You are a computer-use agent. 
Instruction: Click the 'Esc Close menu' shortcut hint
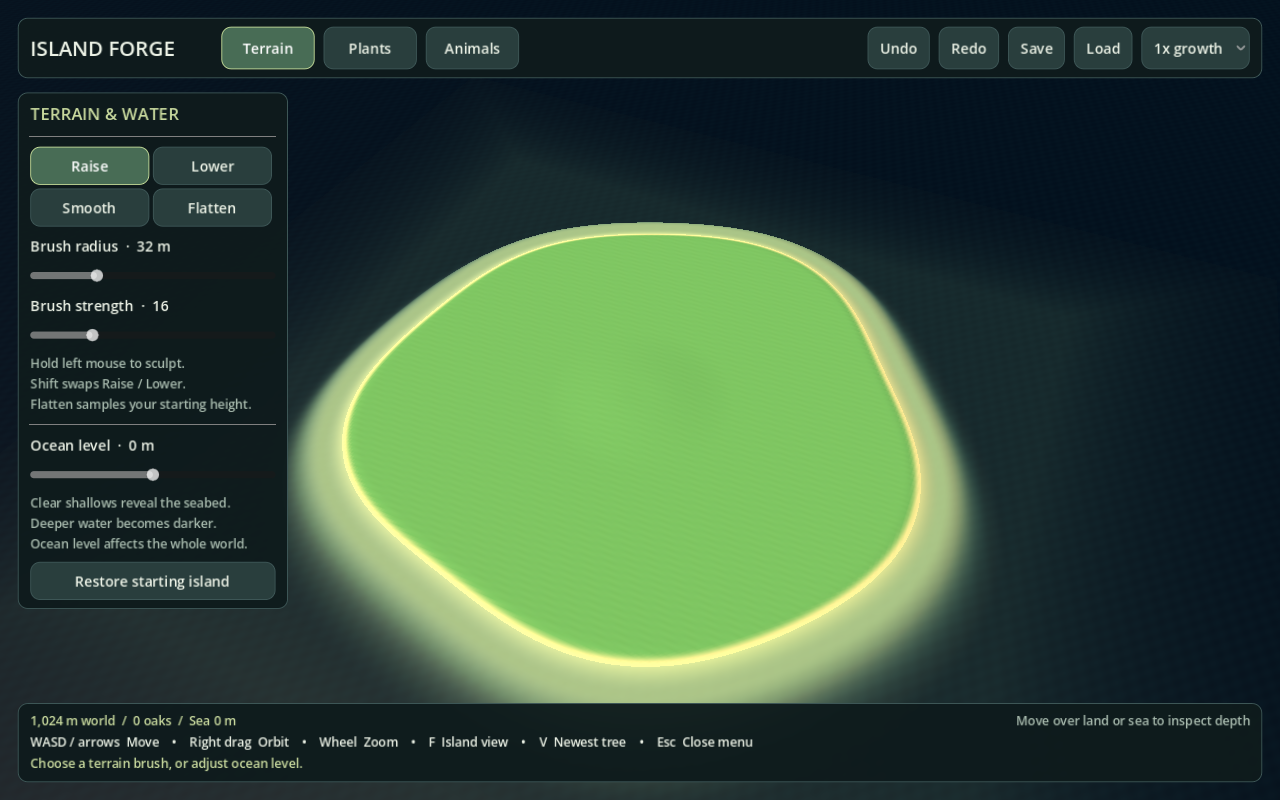coord(705,742)
